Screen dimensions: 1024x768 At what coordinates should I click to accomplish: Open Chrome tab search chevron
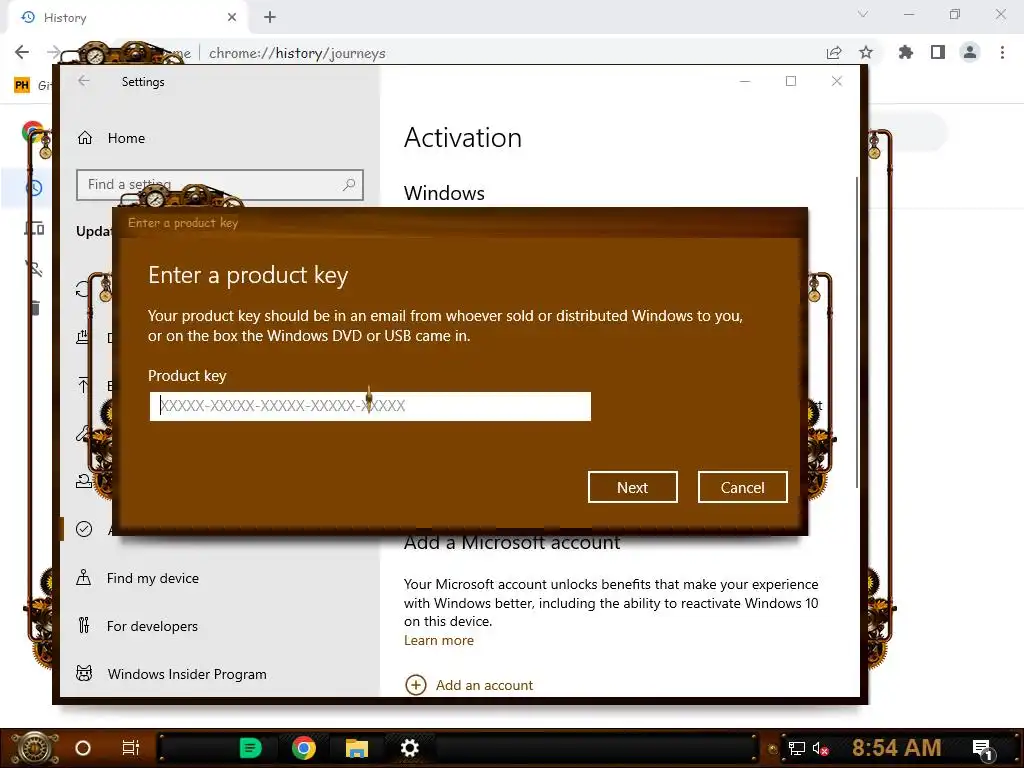click(x=863, y=14)
